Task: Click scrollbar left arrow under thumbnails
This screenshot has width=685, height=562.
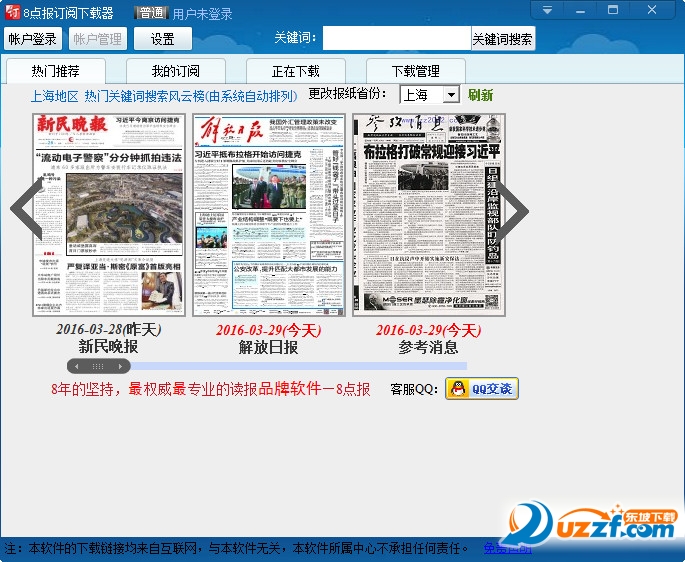Action: coord(76,366)
